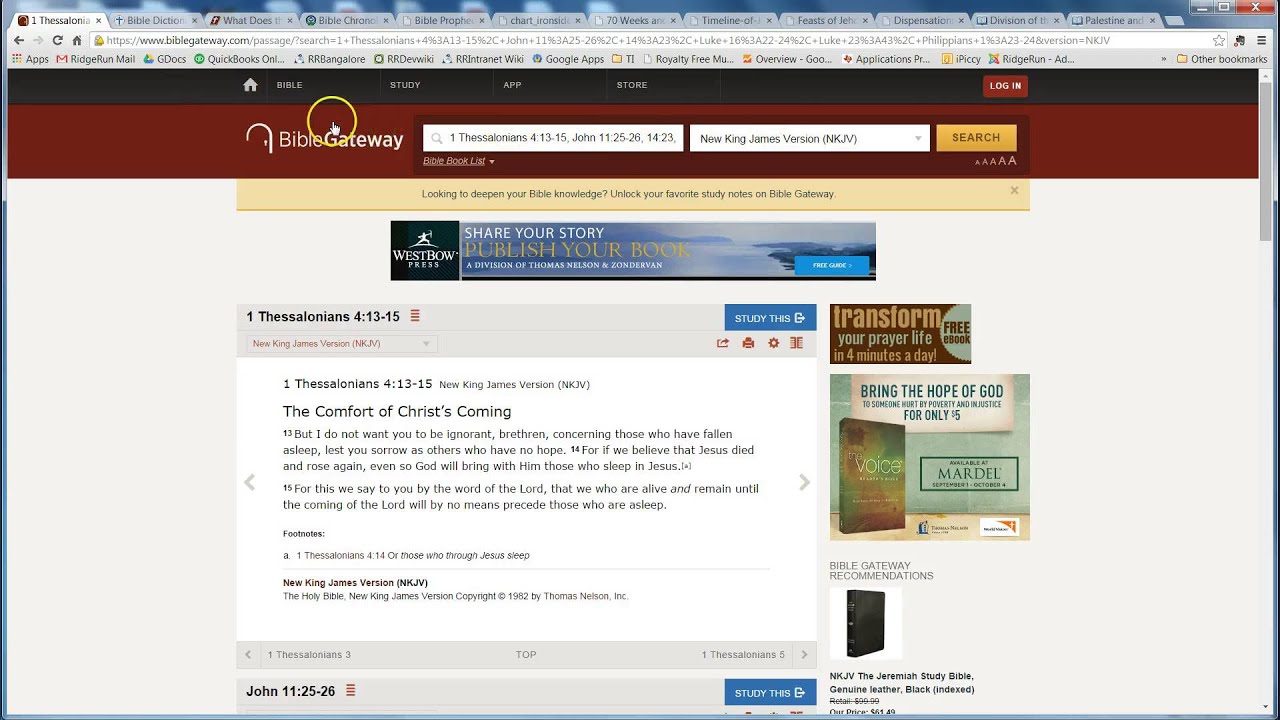Open the BIBLE menu
Screen dimensions: 1280x720
coord(289,85)
